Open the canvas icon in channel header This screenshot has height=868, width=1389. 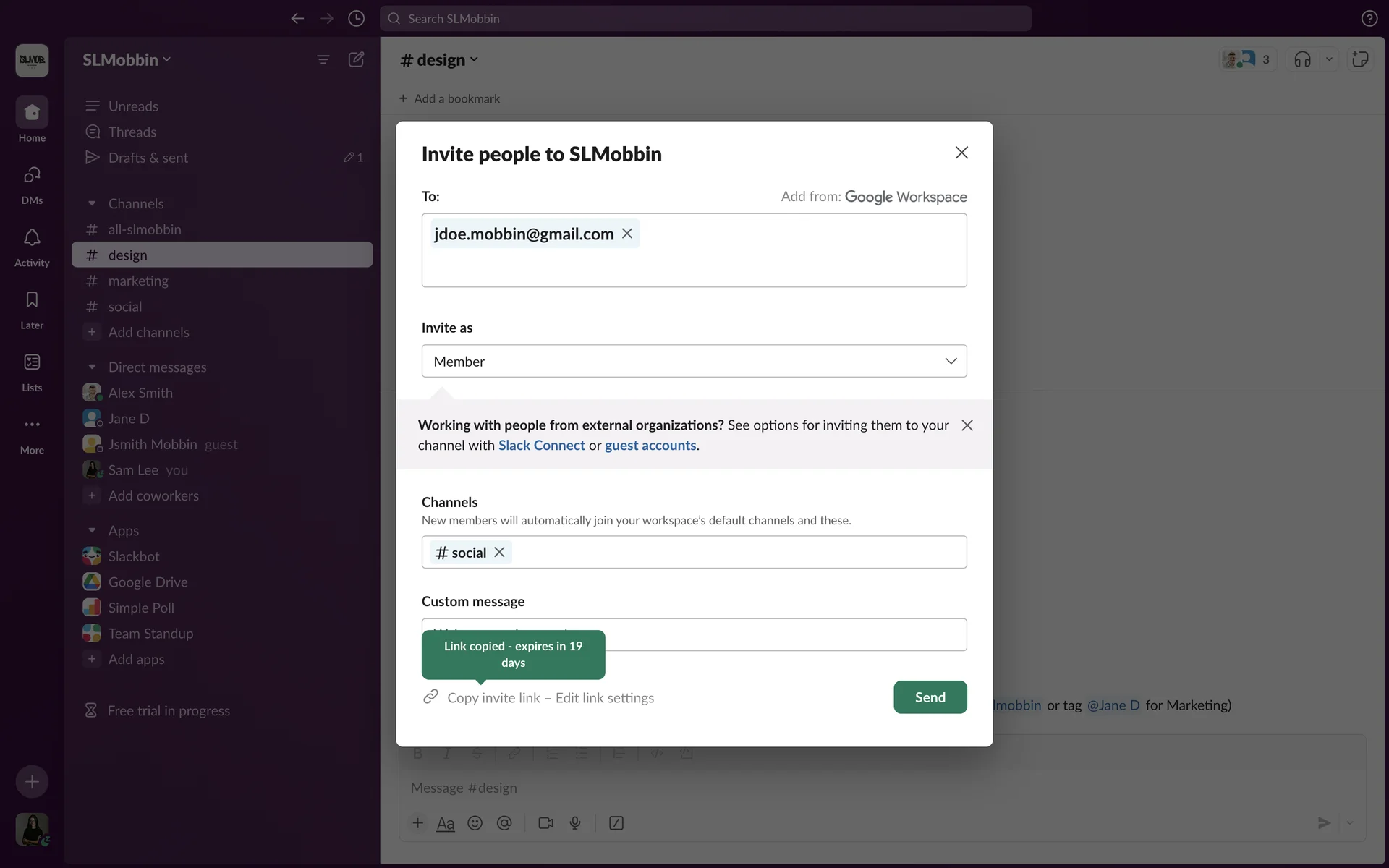pyautogui.click(x=1360, y=59)
